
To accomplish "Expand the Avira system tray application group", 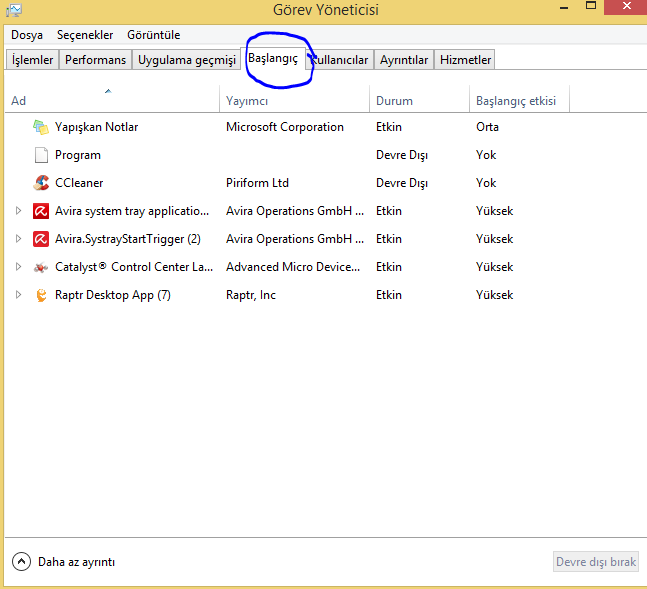I will coord(18,211).
